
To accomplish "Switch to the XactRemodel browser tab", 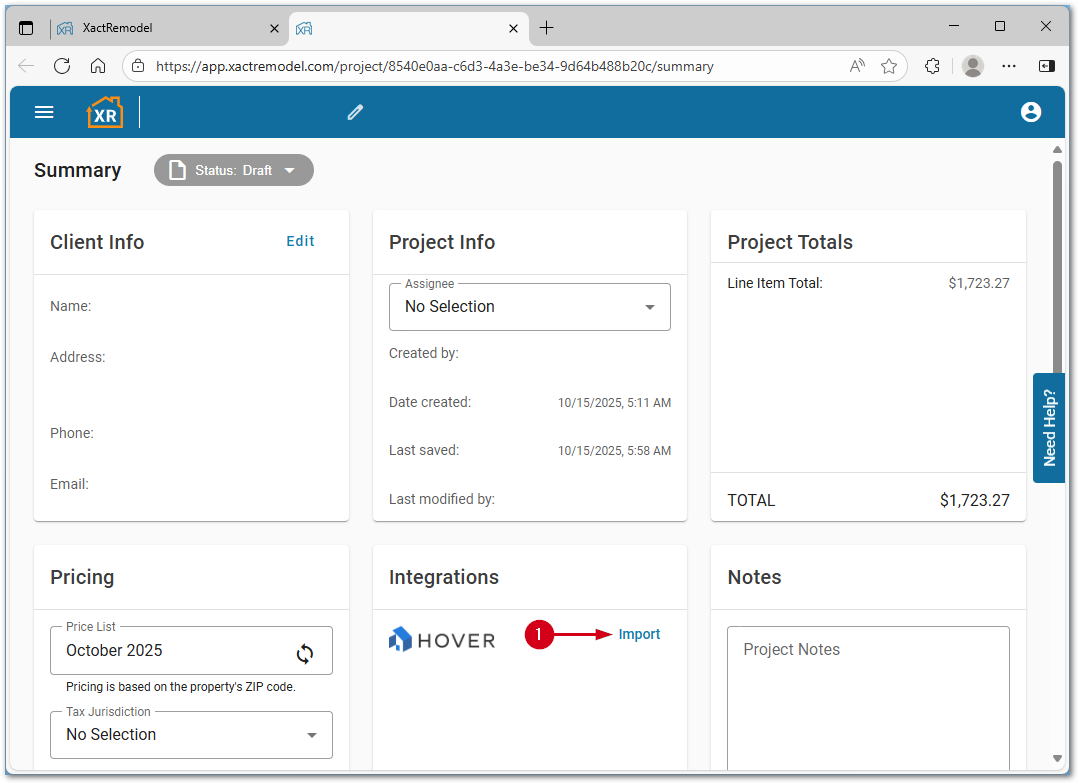I will click(164, 28).
